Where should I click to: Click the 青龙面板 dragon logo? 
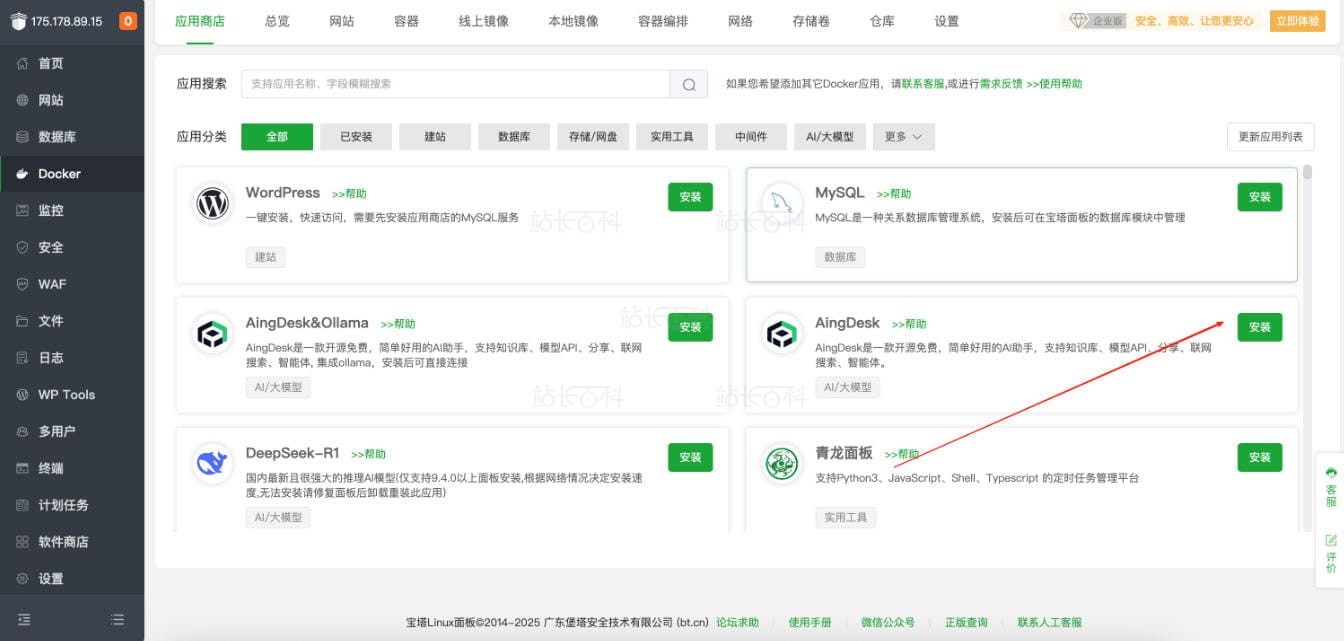782,463
